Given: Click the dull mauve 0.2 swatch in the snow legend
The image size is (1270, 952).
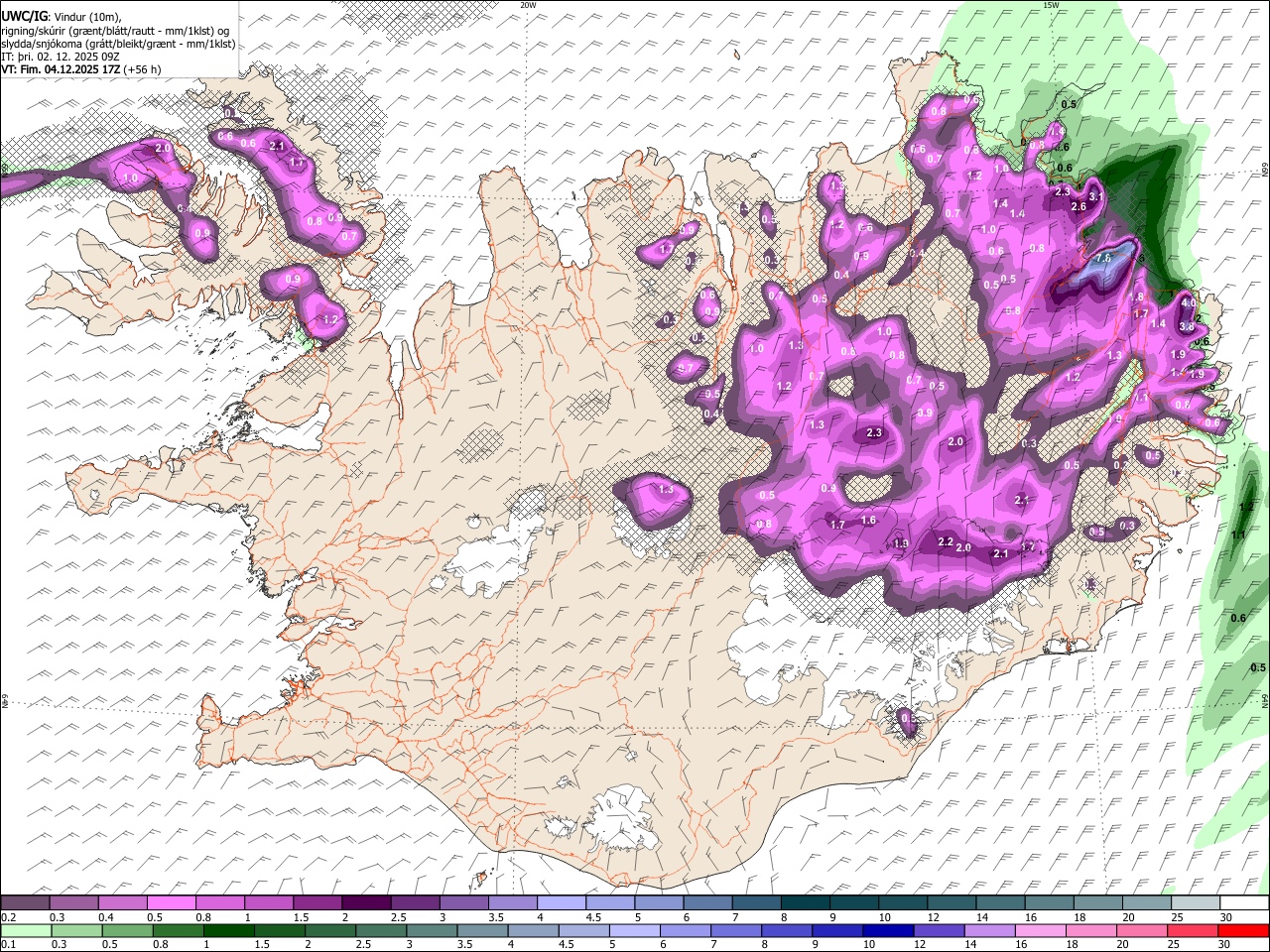Looking at the screenshot, I should [x=25, y=903].
